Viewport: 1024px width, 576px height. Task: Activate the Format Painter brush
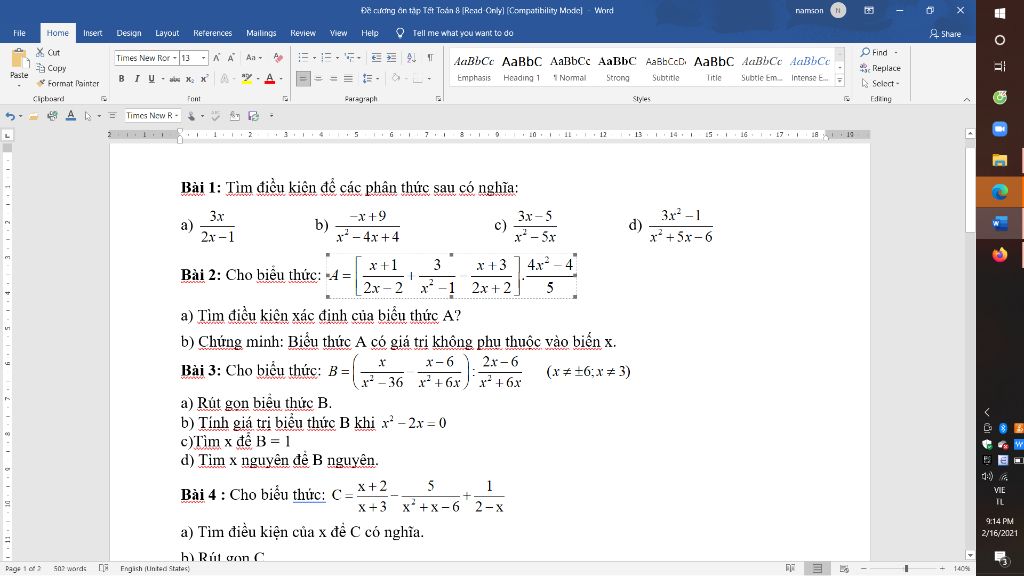pos(68,84)
